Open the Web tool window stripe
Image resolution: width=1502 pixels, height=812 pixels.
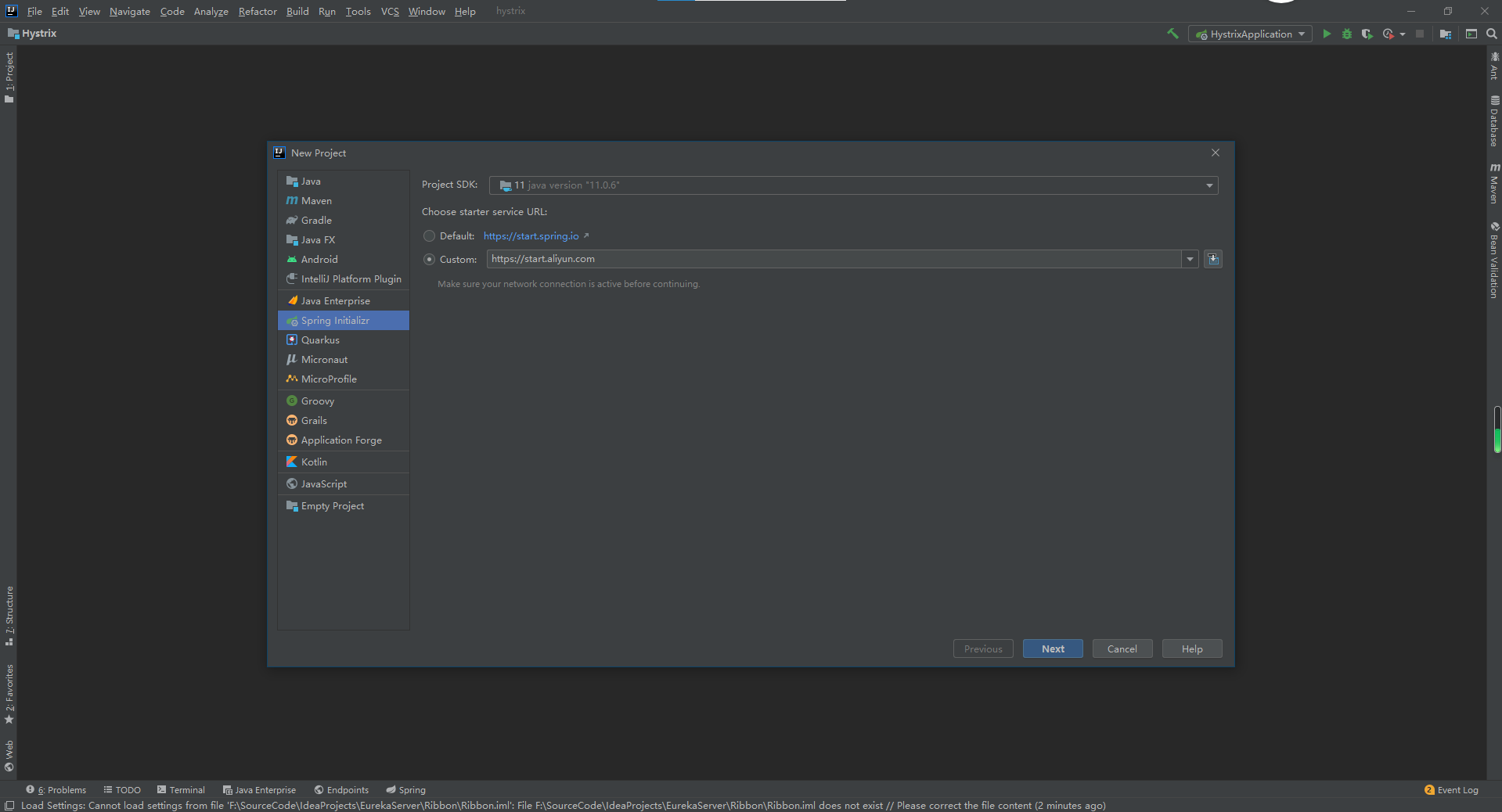pos(9,756)
